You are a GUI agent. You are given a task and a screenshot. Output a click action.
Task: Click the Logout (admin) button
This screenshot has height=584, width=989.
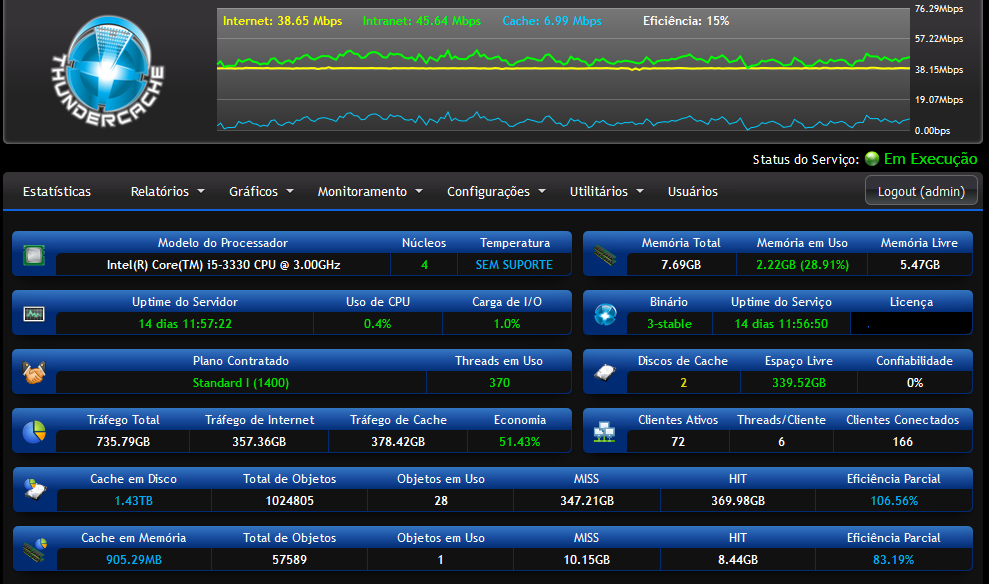pyautogui.click(x=921, y=190)
